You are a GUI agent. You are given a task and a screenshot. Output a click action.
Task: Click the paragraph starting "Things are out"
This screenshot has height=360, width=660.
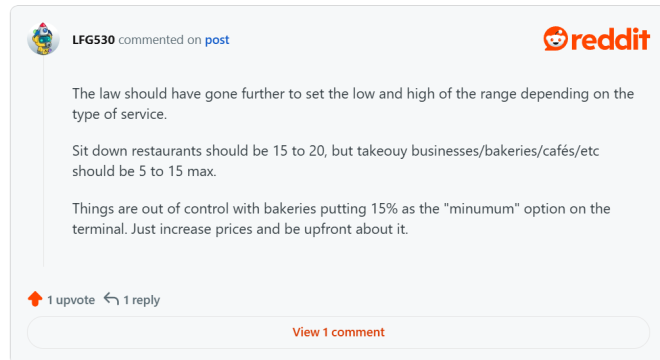pyautogui.click(x=341, y=219)
